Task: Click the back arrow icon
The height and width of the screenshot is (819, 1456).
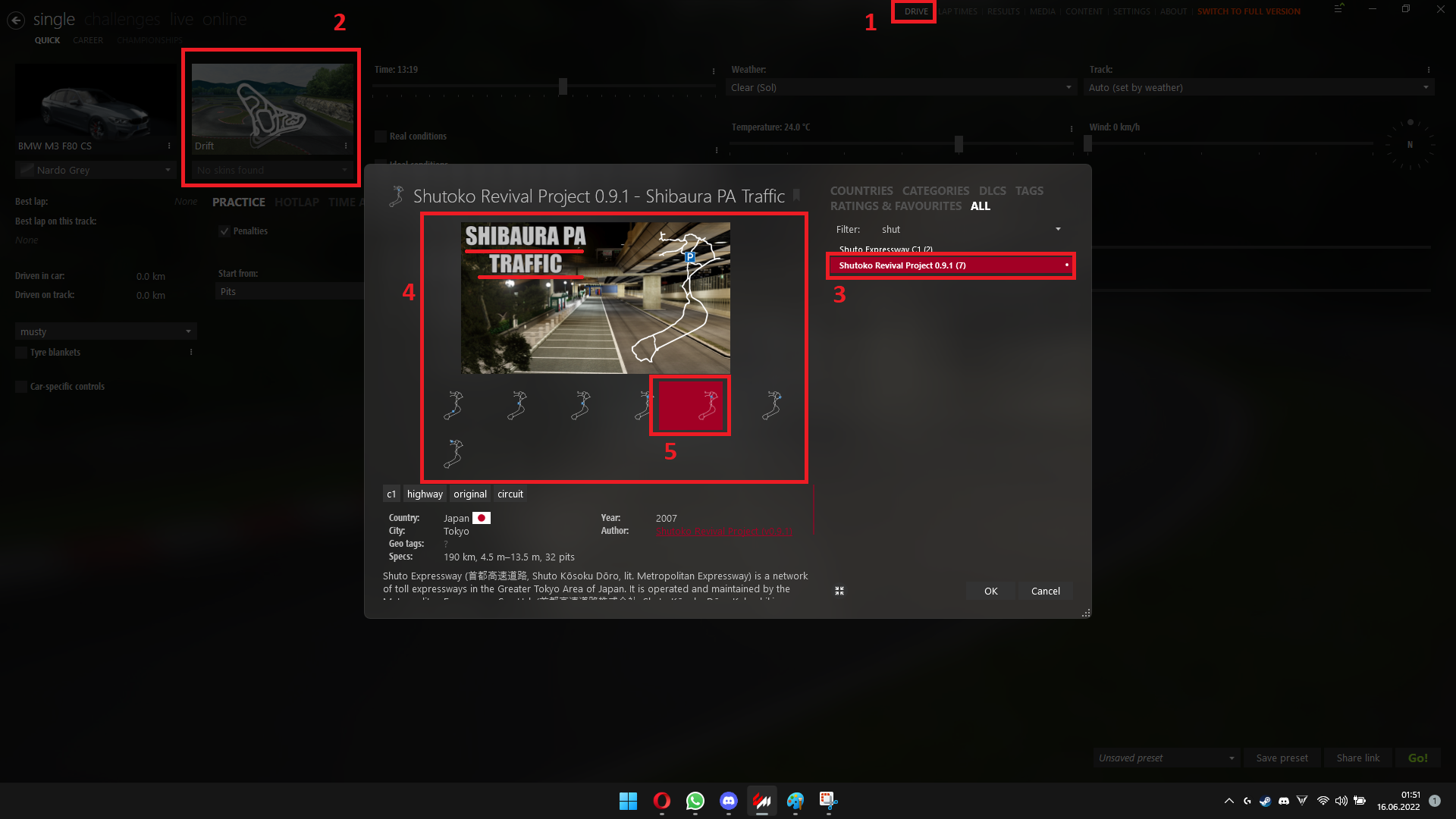Action: coord(16,20)
